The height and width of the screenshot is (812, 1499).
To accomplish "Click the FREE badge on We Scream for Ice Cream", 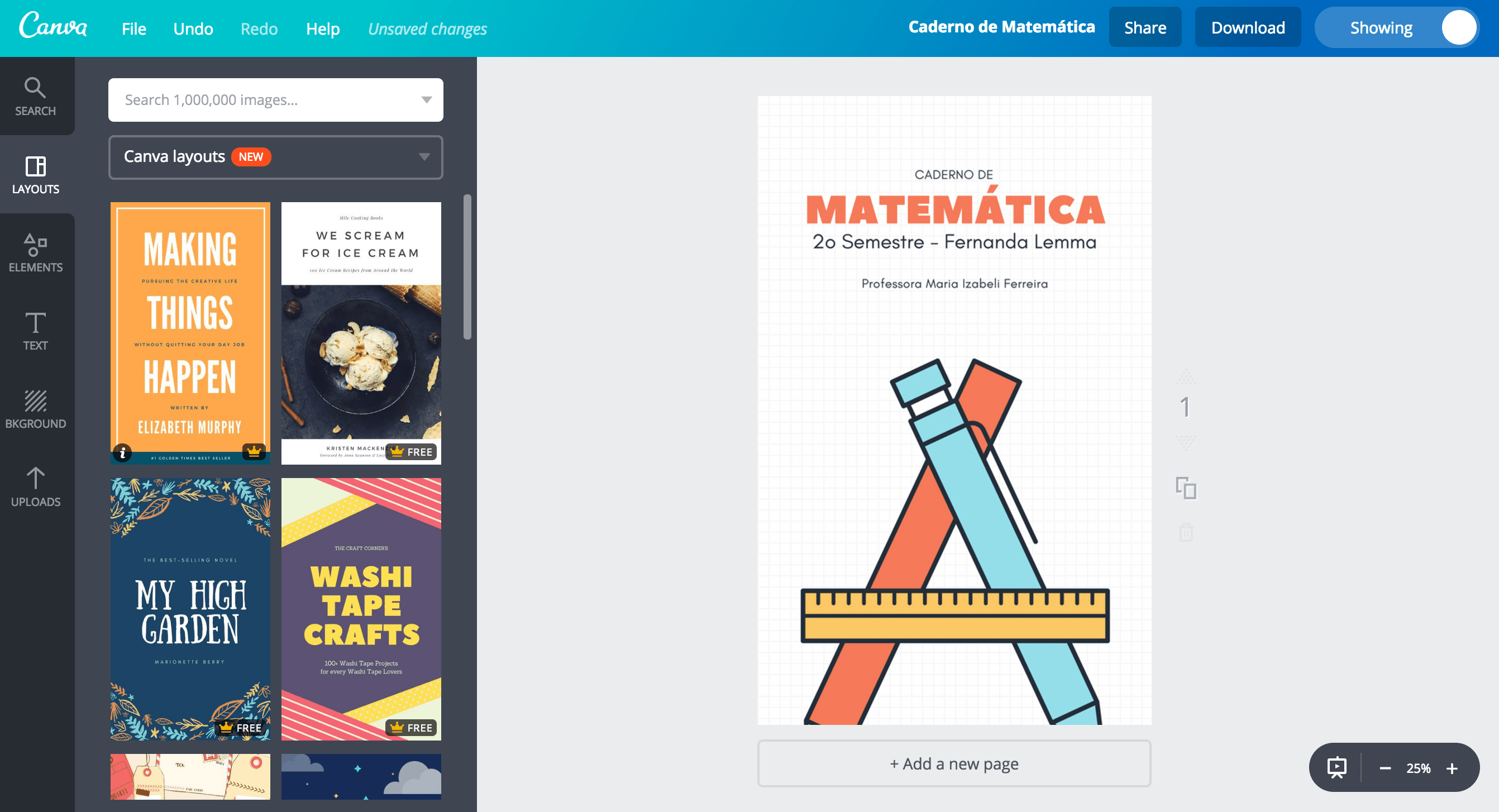I will (412, 452).
